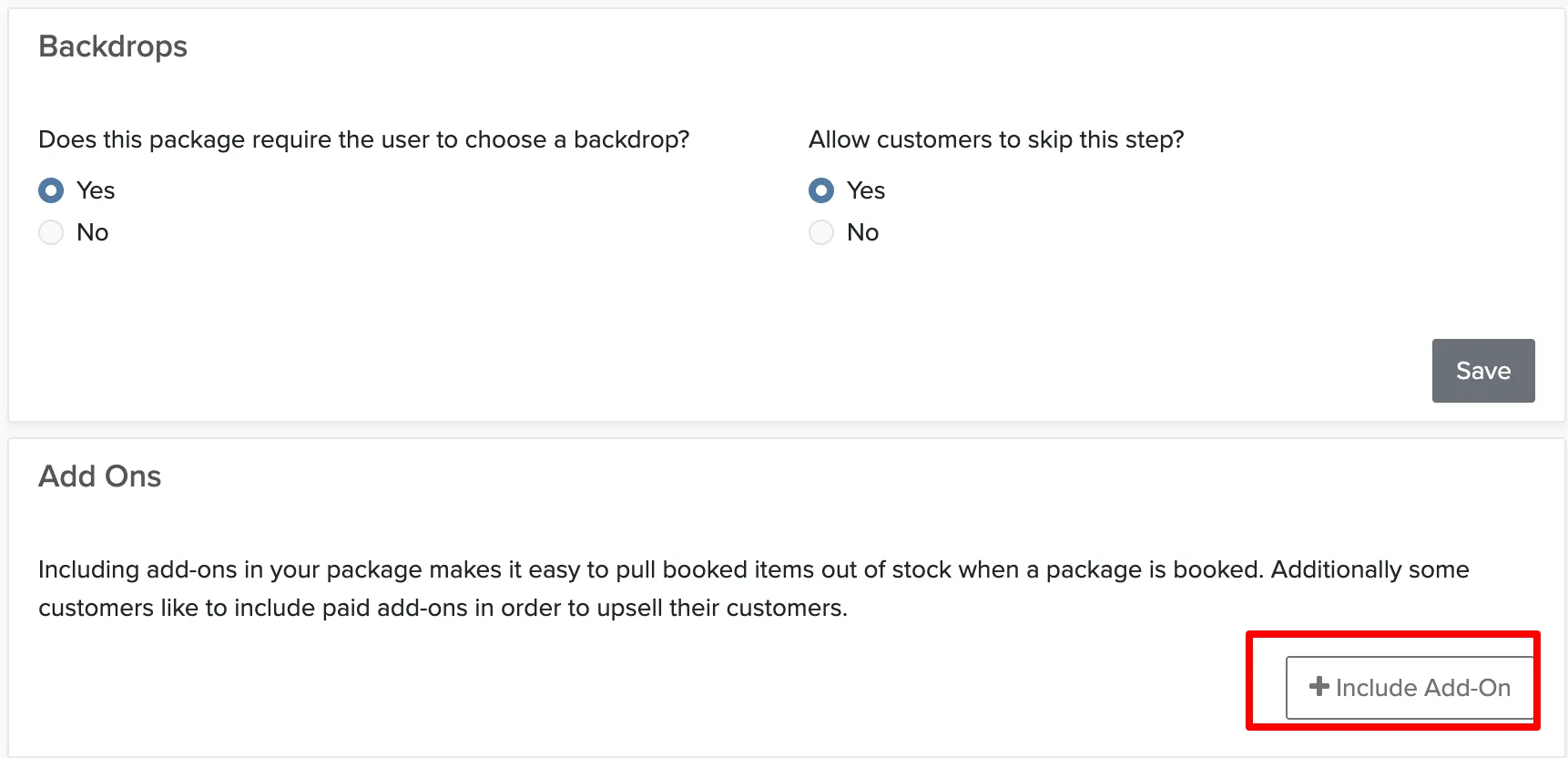The width and height of the screenshot is (1568, 758).
Task: Click the backdrop requirement question text
Action: point(364,139)
